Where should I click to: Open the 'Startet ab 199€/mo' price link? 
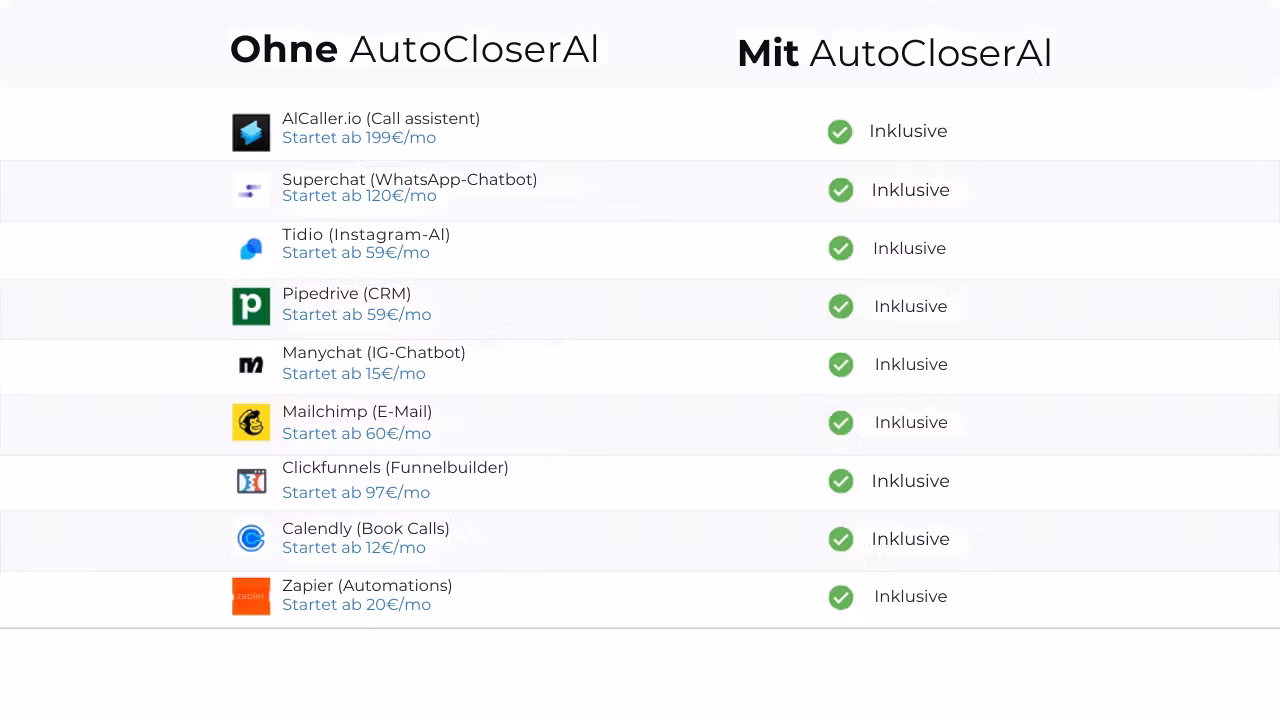359,138
